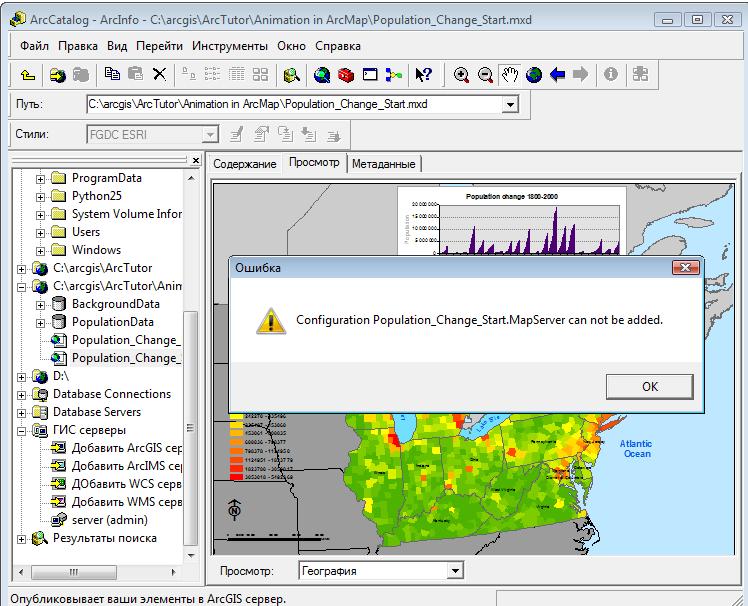This screenshot has width=748, height=606.
Task: Click the greyed forward extent arrow
Action: click(580, 74)
